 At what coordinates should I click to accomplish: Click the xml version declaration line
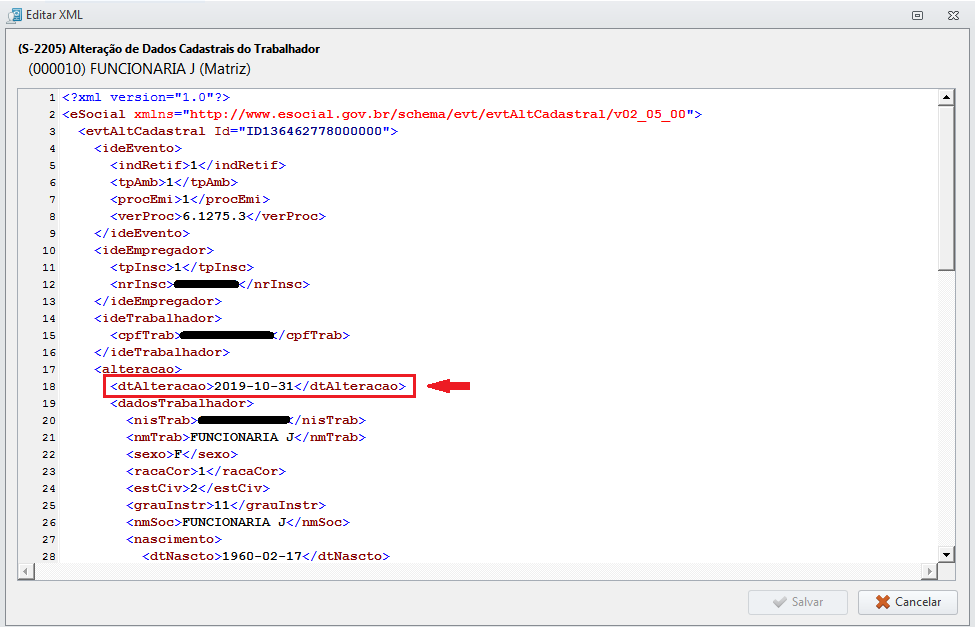coord(146,97)
